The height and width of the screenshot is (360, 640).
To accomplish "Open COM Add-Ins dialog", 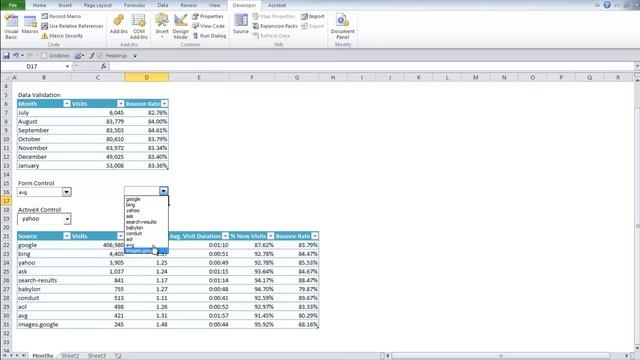I will coord(139,26).
